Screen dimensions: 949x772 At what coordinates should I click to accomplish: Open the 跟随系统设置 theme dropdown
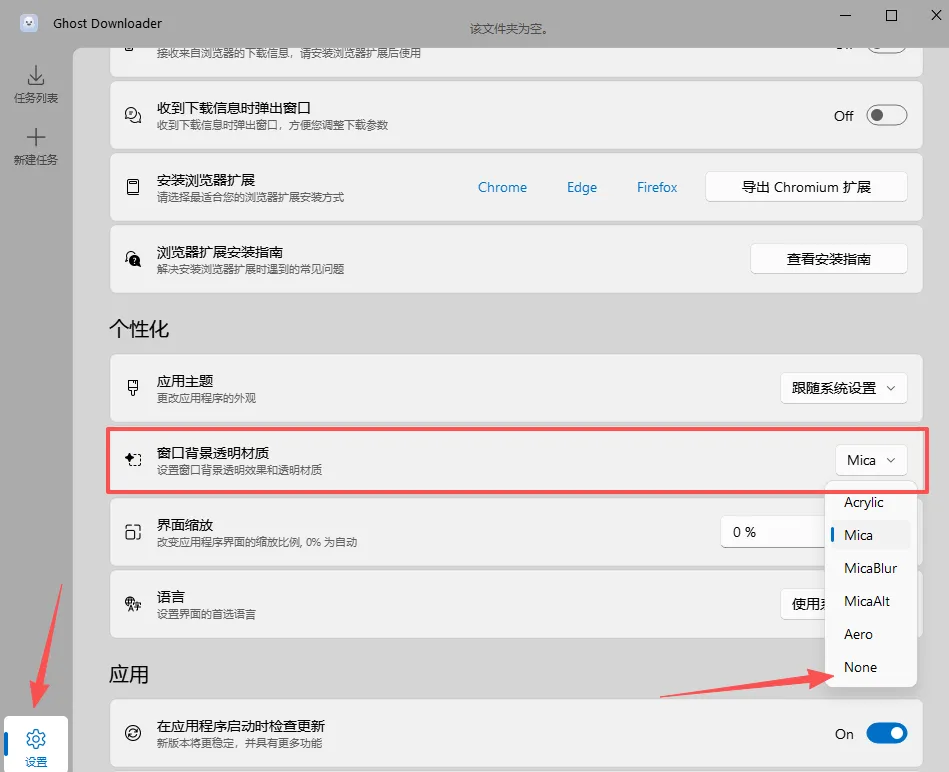(844, 388)
